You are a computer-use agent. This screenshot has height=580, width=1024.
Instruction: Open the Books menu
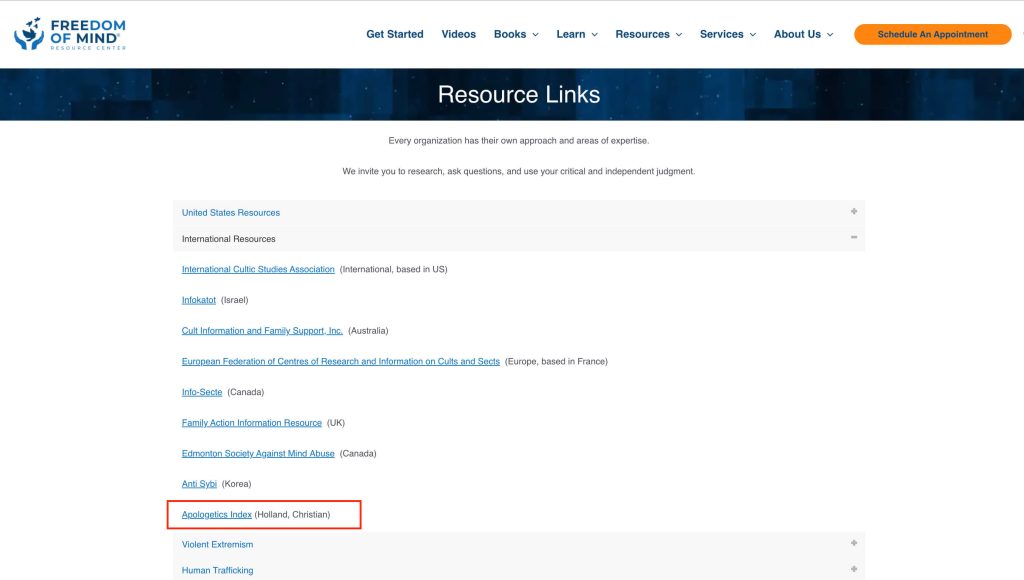tap(516, 34)
